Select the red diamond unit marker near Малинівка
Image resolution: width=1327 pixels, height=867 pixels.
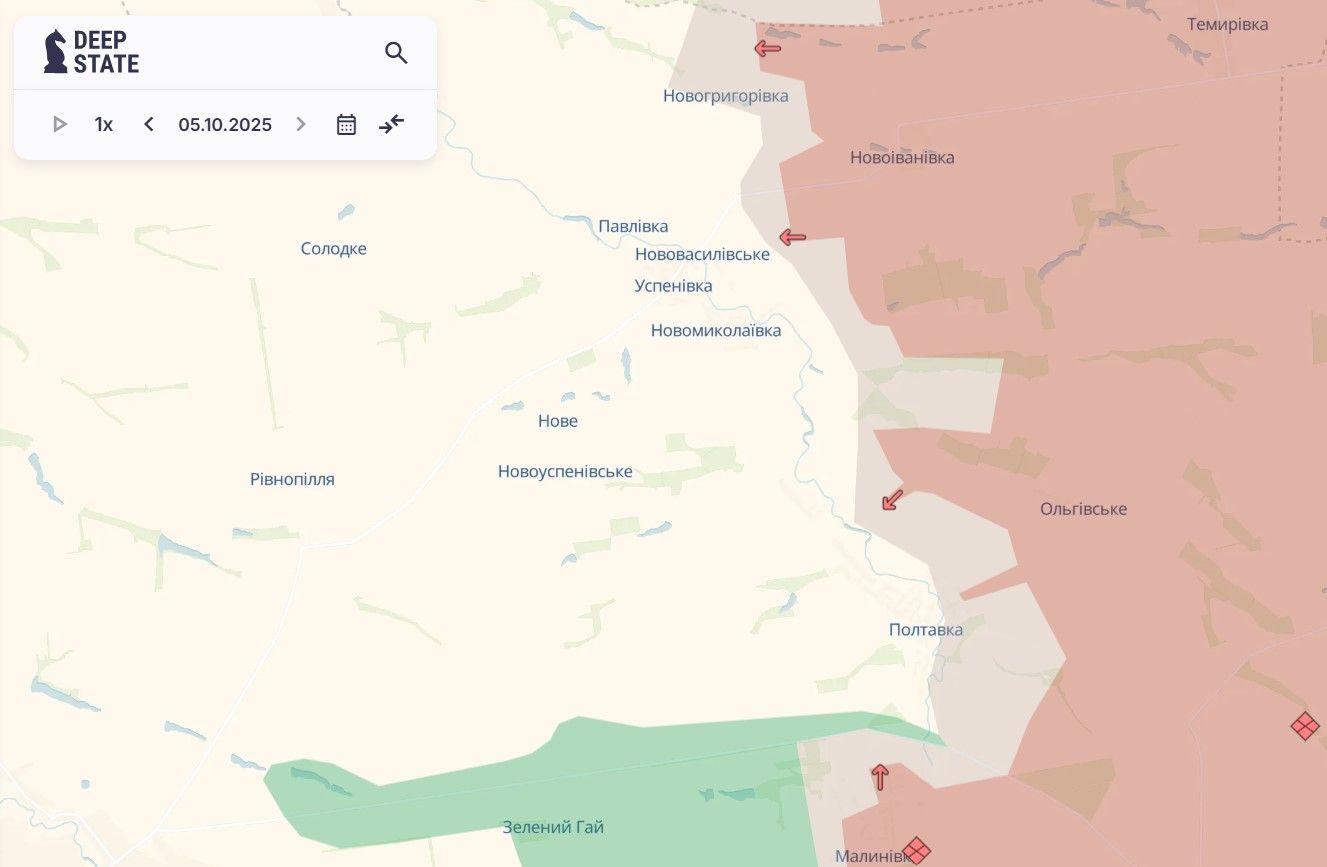tap(916, 851)
